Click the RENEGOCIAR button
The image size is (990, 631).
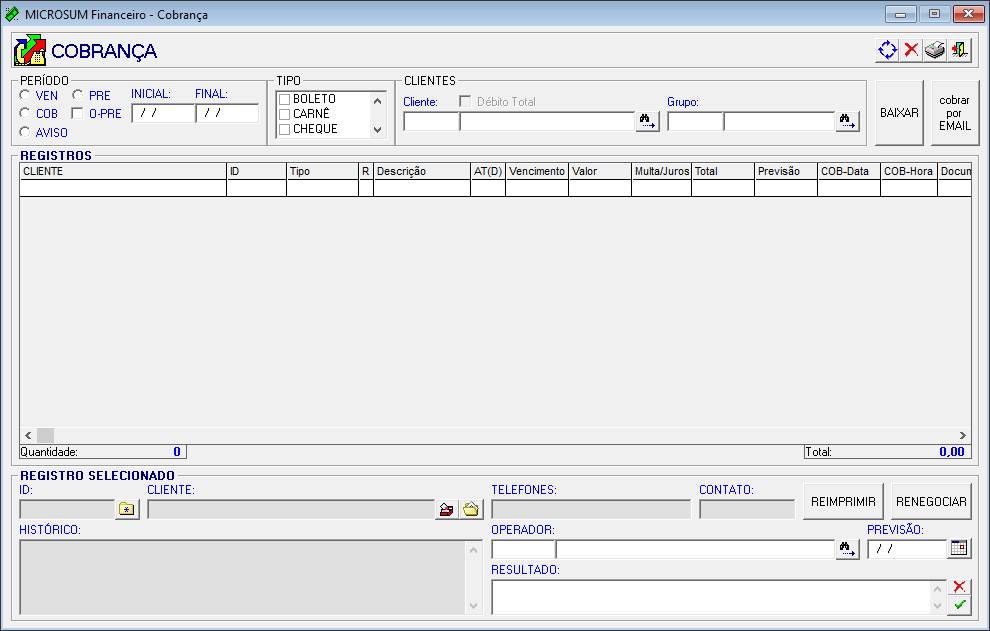(x=931, y=502)
